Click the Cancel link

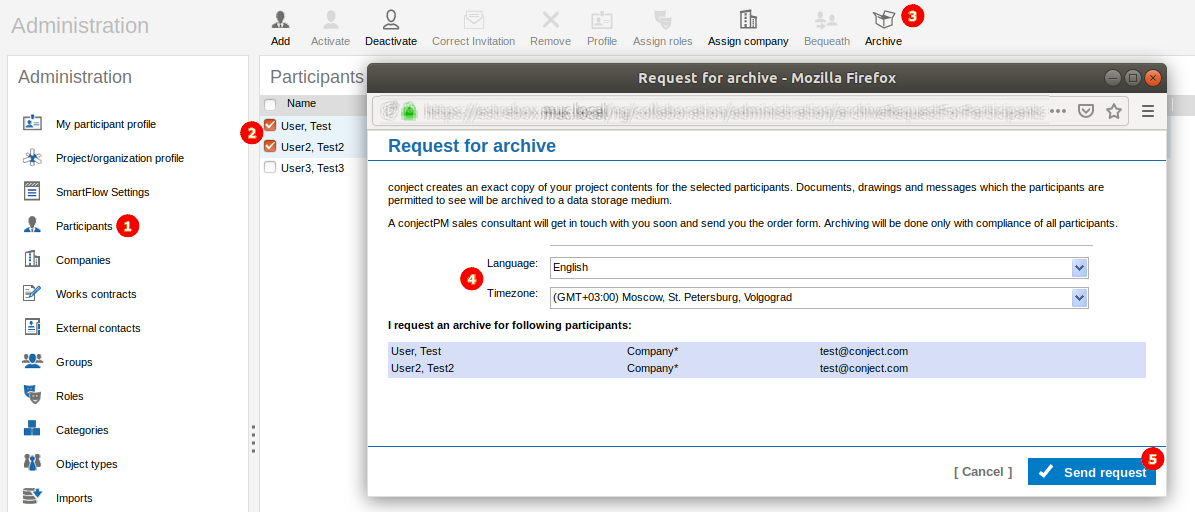(982, 472)
